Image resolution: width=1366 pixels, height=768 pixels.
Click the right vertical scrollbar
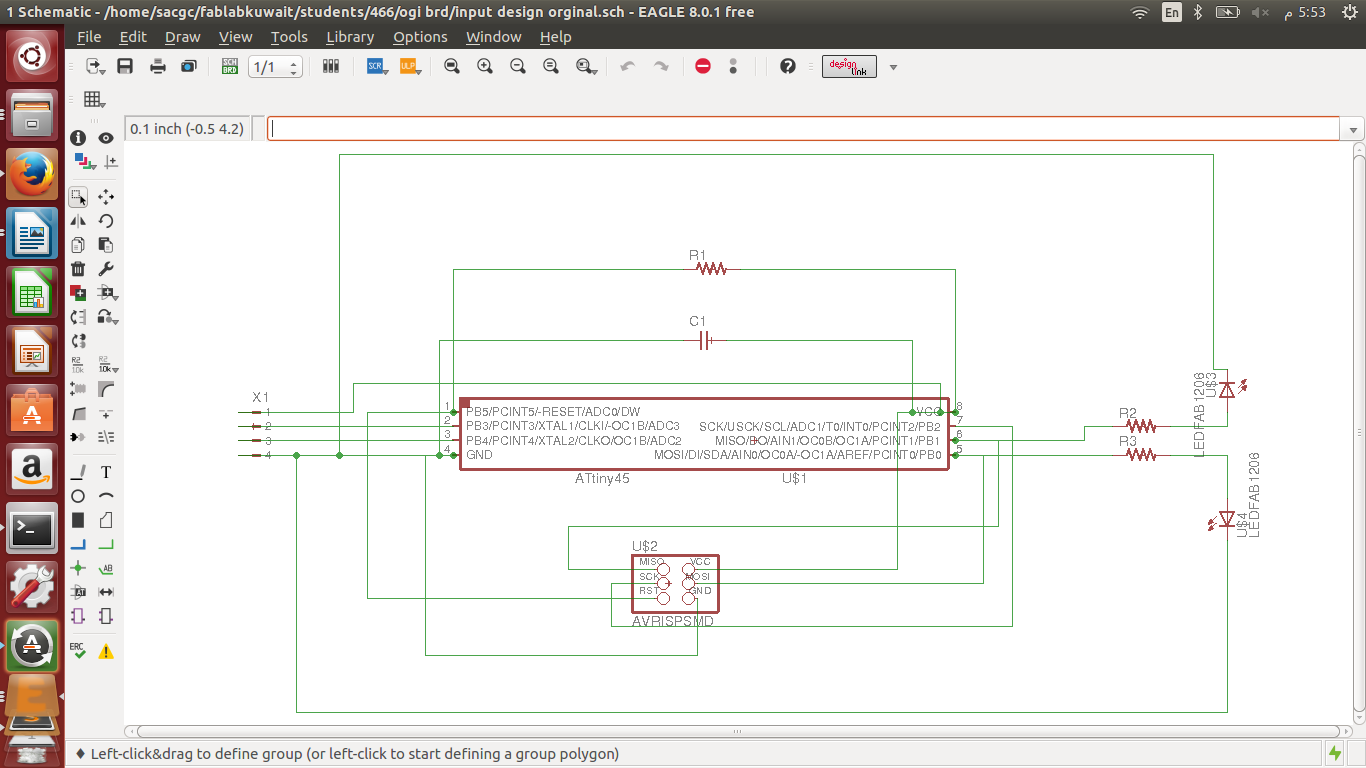(1358, 432)
